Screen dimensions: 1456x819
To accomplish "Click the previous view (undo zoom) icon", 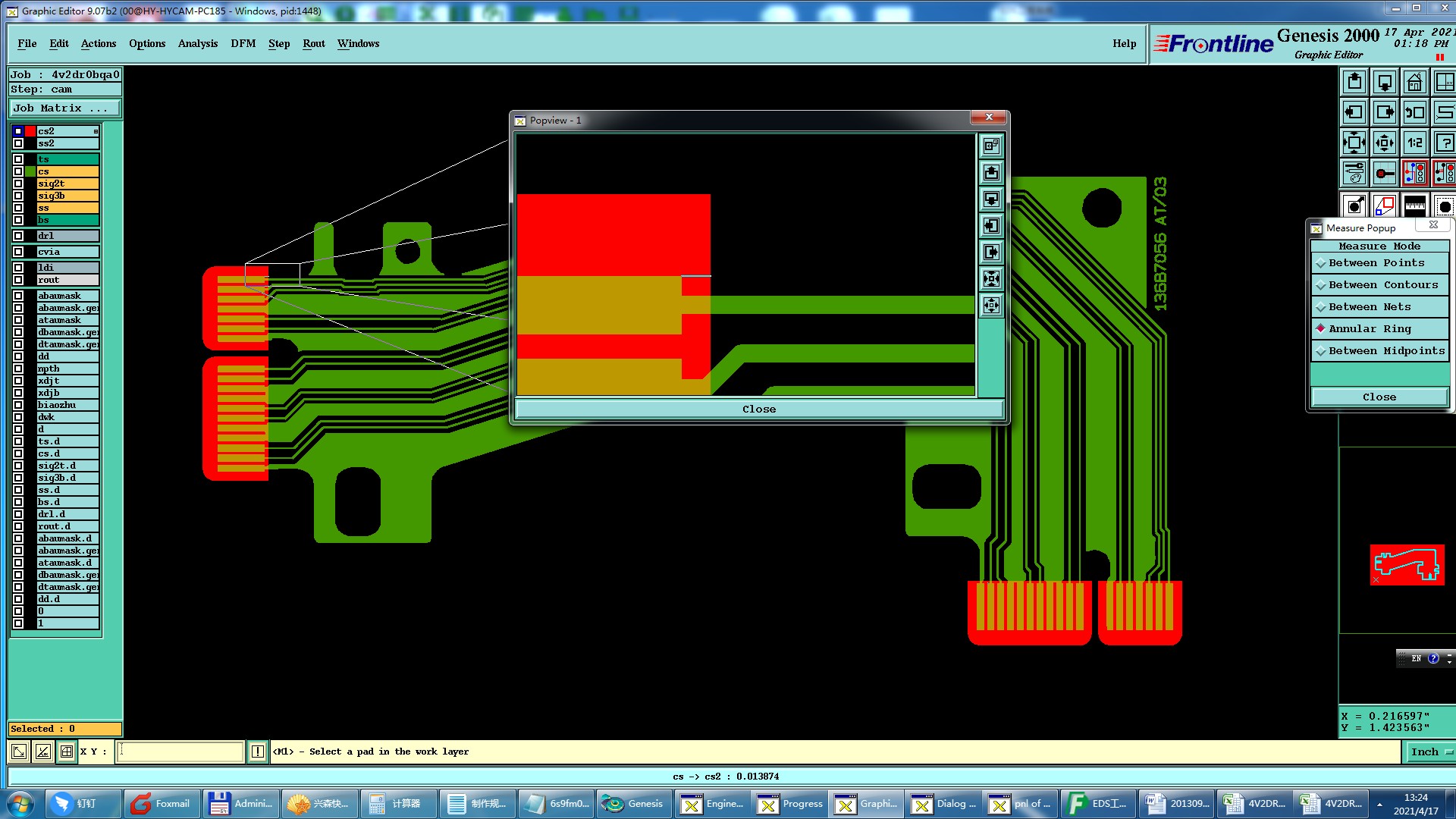I will pos(1414,112).
